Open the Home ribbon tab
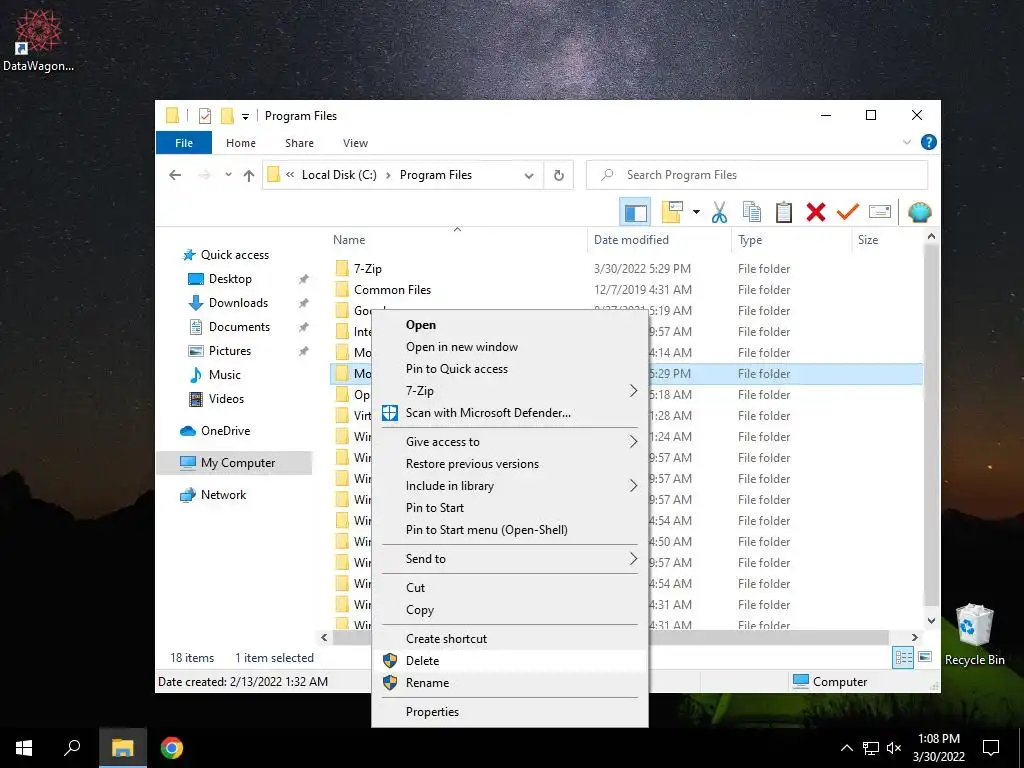Image resolution: width=1024 pixels, height=768 pixels. [x=241, y=143]
